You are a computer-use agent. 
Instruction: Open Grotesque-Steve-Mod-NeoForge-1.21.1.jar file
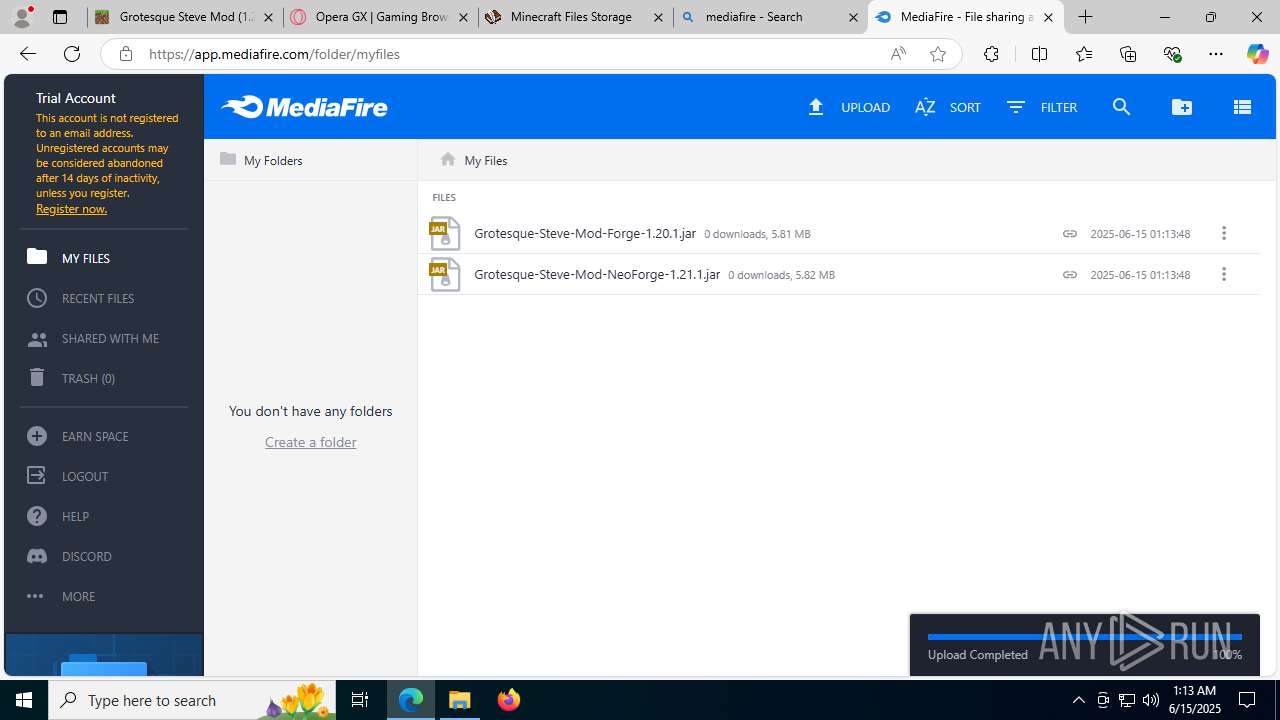click(x=597, y=274)
